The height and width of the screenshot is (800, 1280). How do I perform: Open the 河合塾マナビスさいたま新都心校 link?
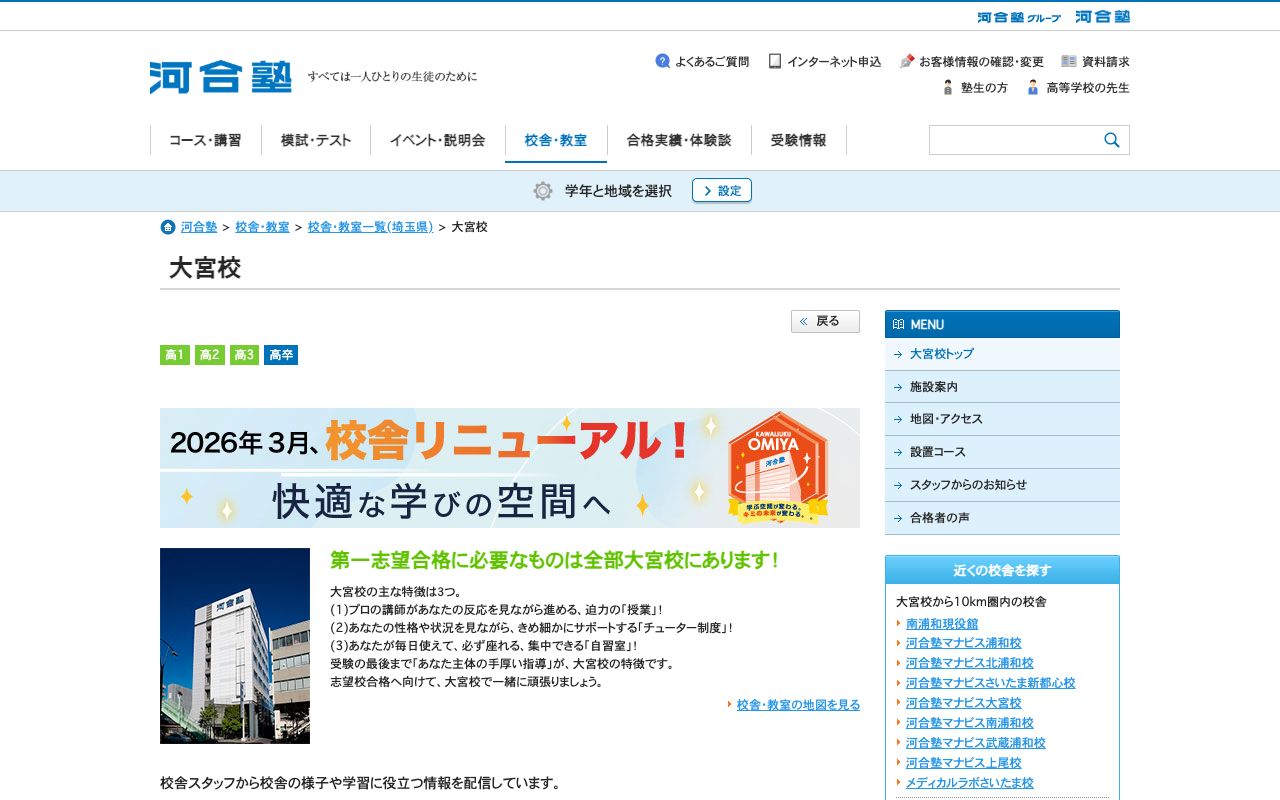(991, 683)
